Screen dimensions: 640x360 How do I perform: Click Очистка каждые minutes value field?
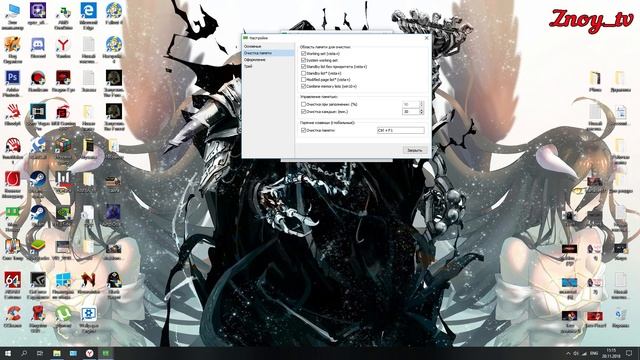(x=411, y=111)
